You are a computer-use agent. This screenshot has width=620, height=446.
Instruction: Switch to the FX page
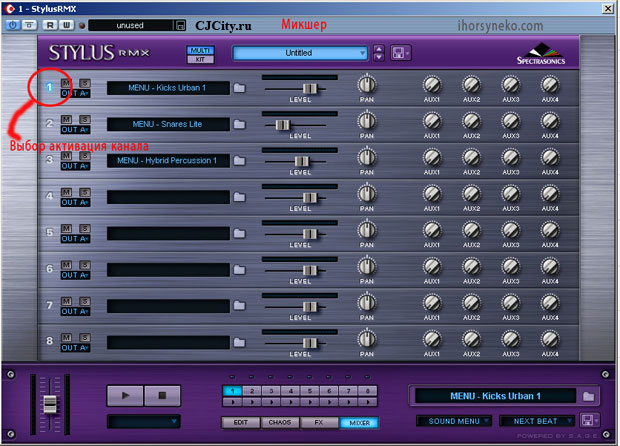(x=319, y=423)
